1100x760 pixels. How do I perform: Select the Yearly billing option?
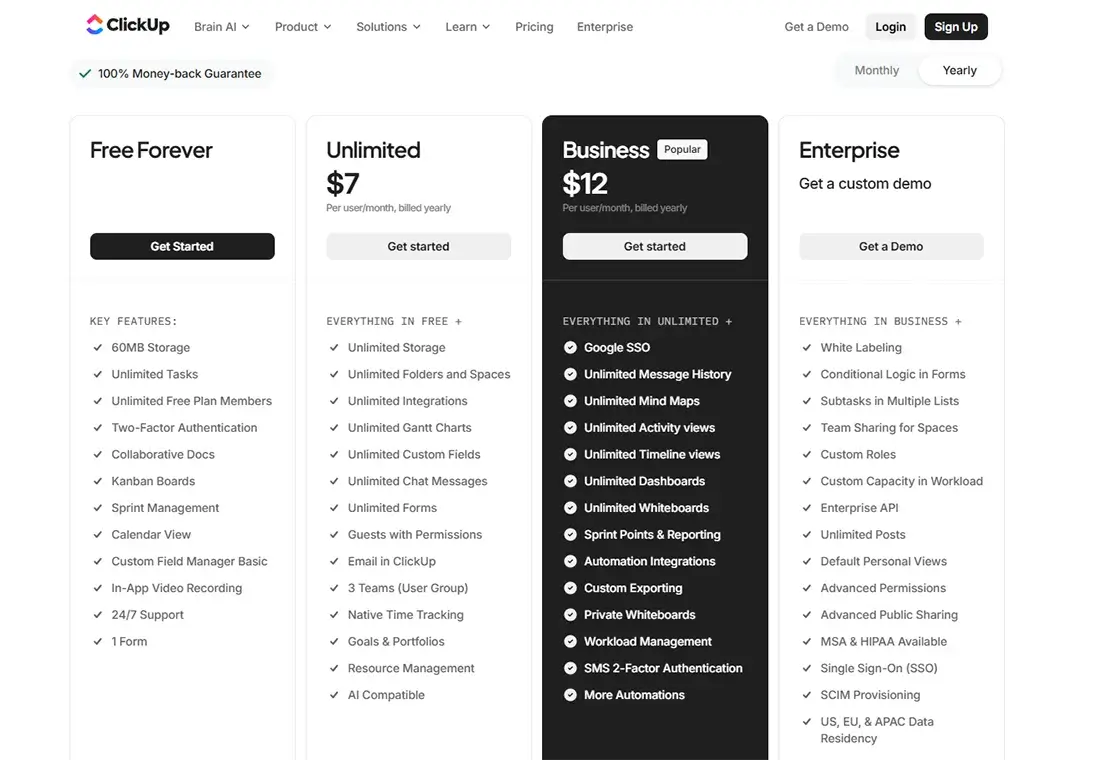[959, 70]
